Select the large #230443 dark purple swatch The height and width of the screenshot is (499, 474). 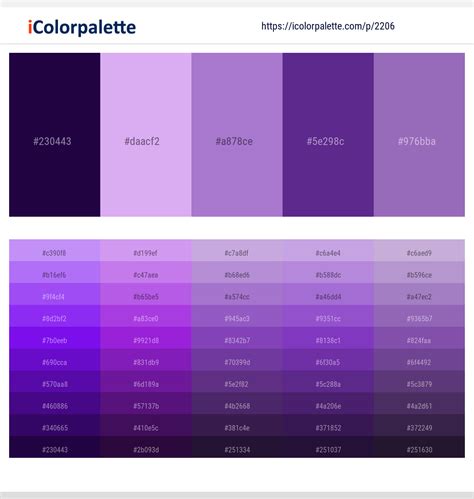pyautogui.click(x=55, y=135)
